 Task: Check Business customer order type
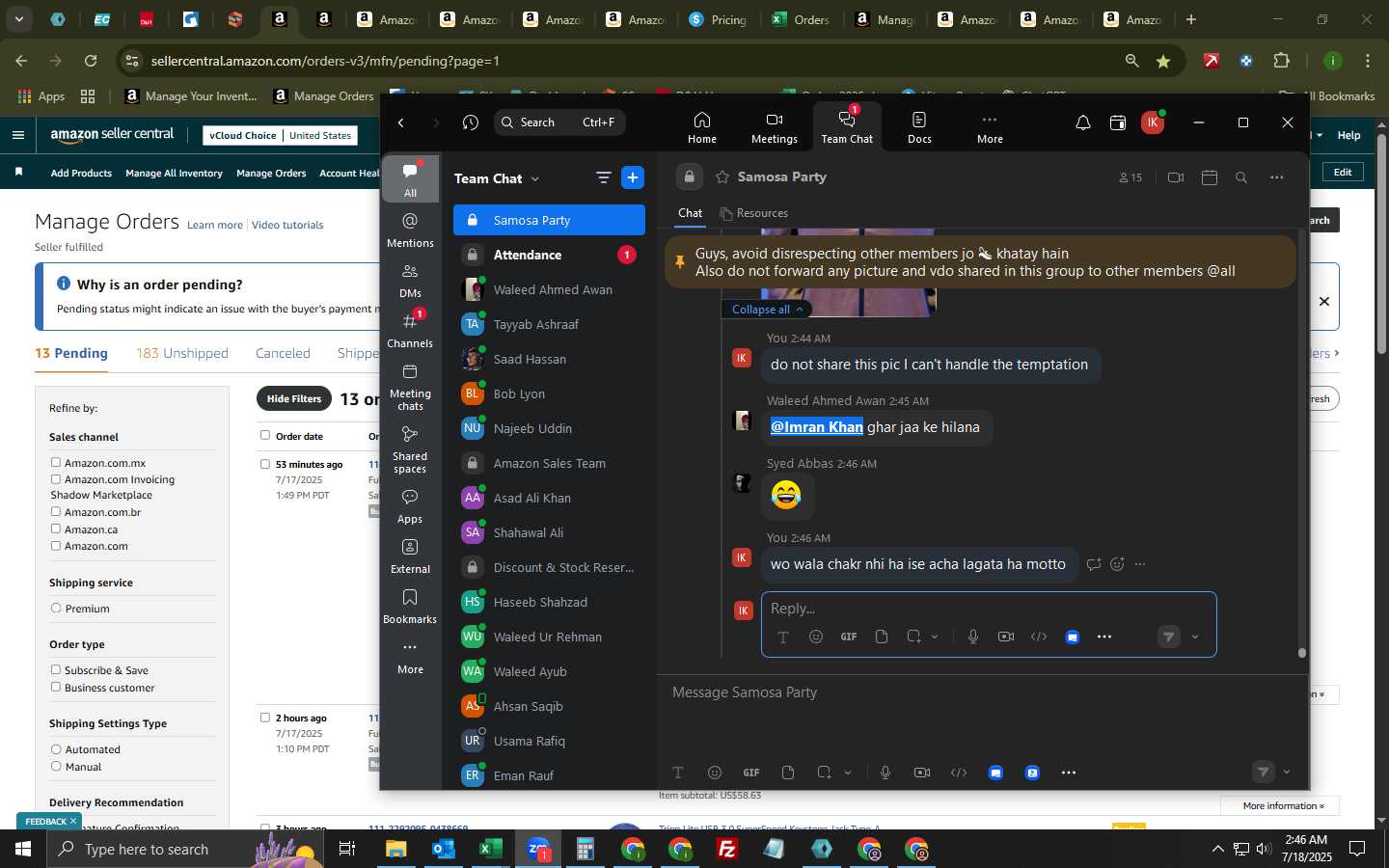point(56,688)
